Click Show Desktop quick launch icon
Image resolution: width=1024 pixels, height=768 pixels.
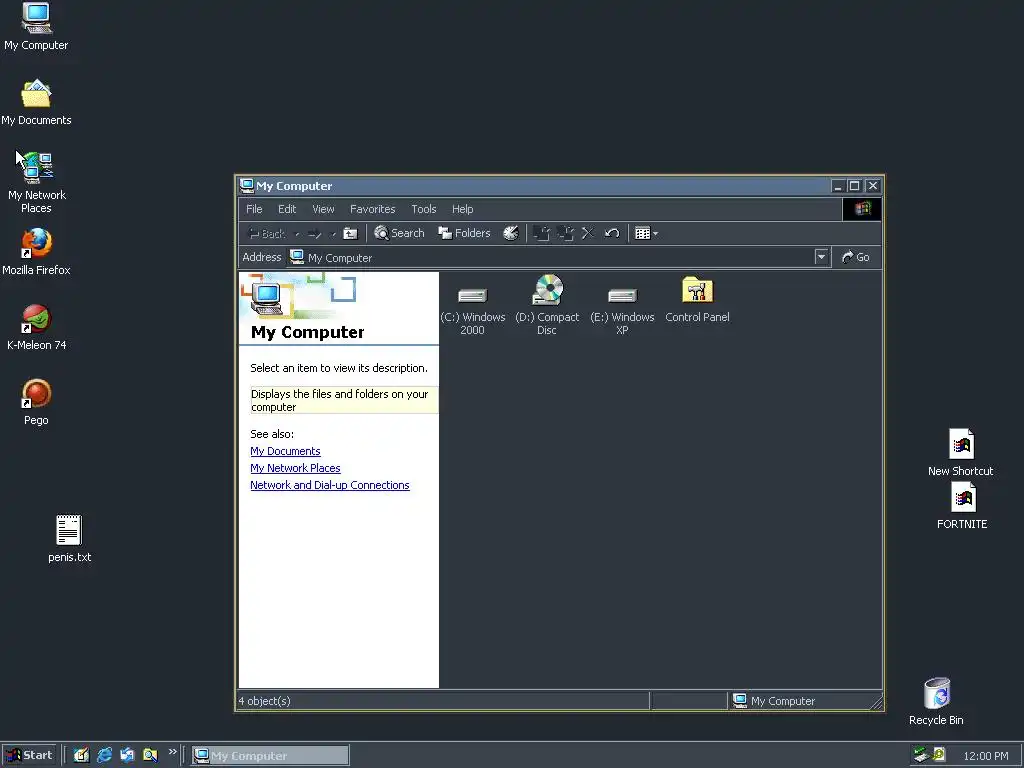[81, 756]
